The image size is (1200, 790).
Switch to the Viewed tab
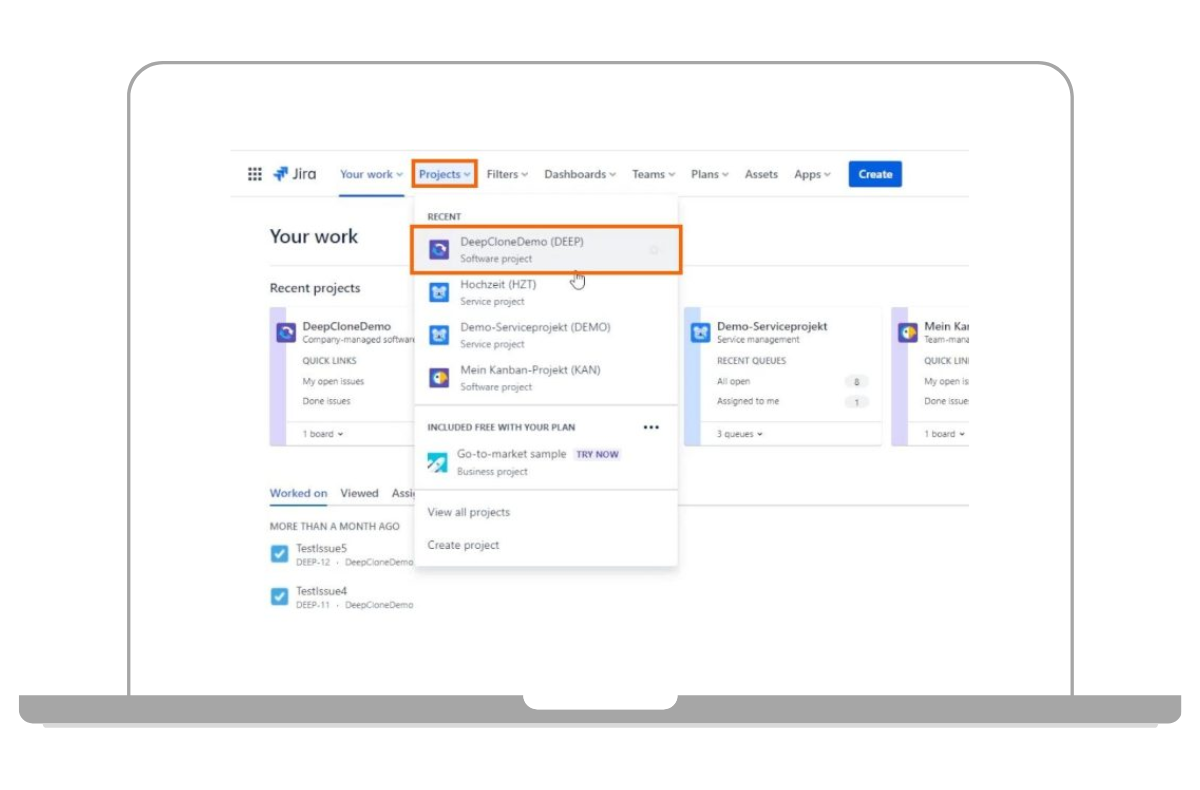[x=359, y=493]
